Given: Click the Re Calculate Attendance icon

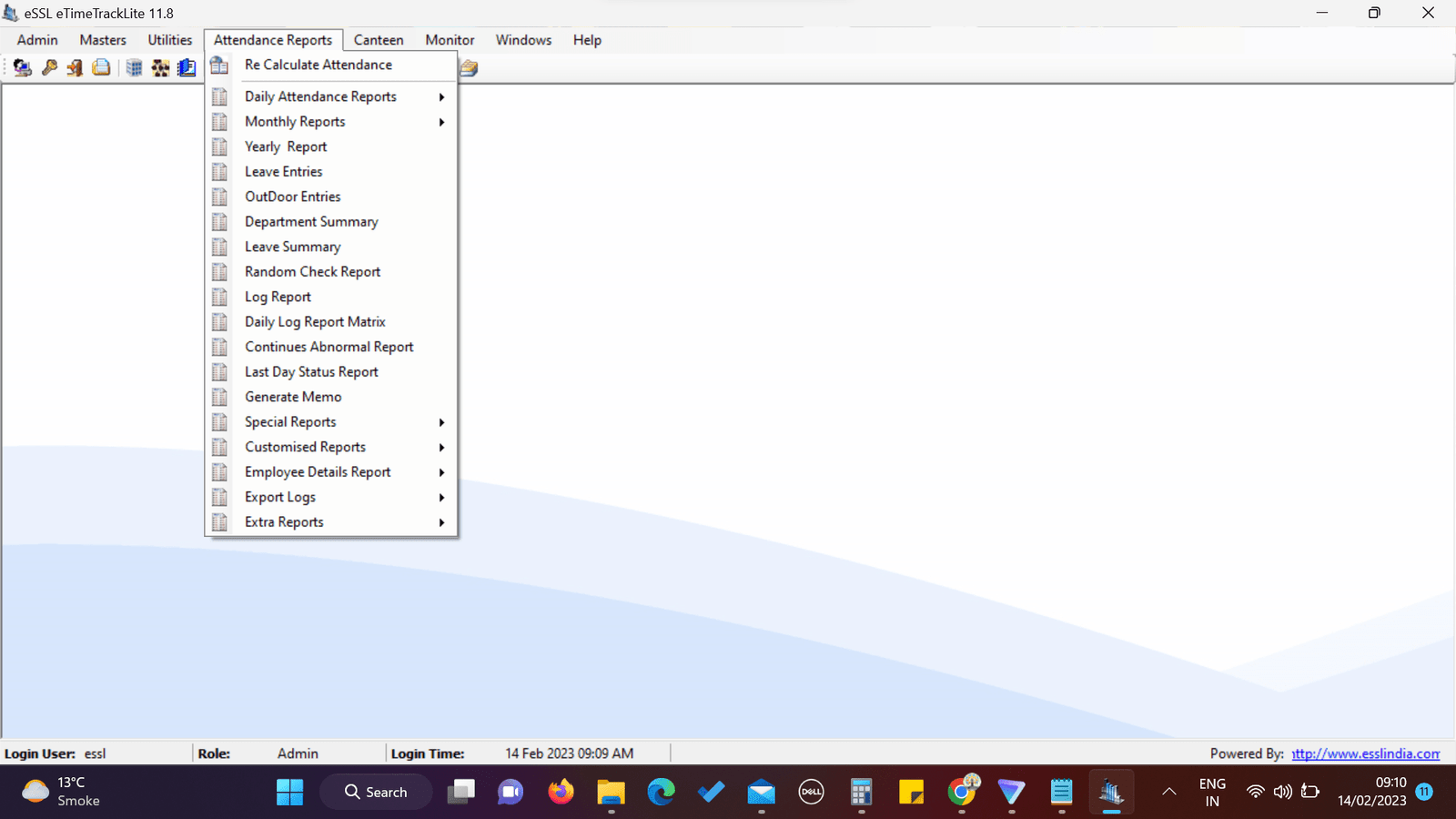Looking at the screenshot, I should [x=219, y=66].
